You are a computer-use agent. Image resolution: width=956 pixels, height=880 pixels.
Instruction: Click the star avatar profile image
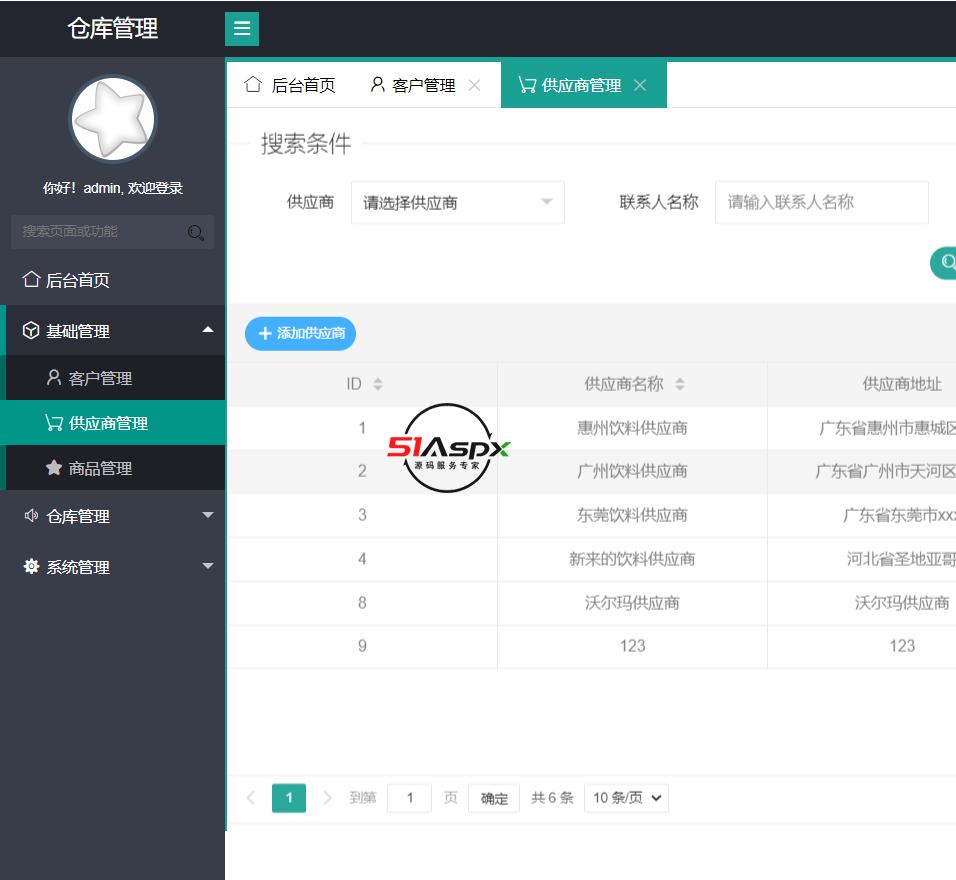pos(113,119)
